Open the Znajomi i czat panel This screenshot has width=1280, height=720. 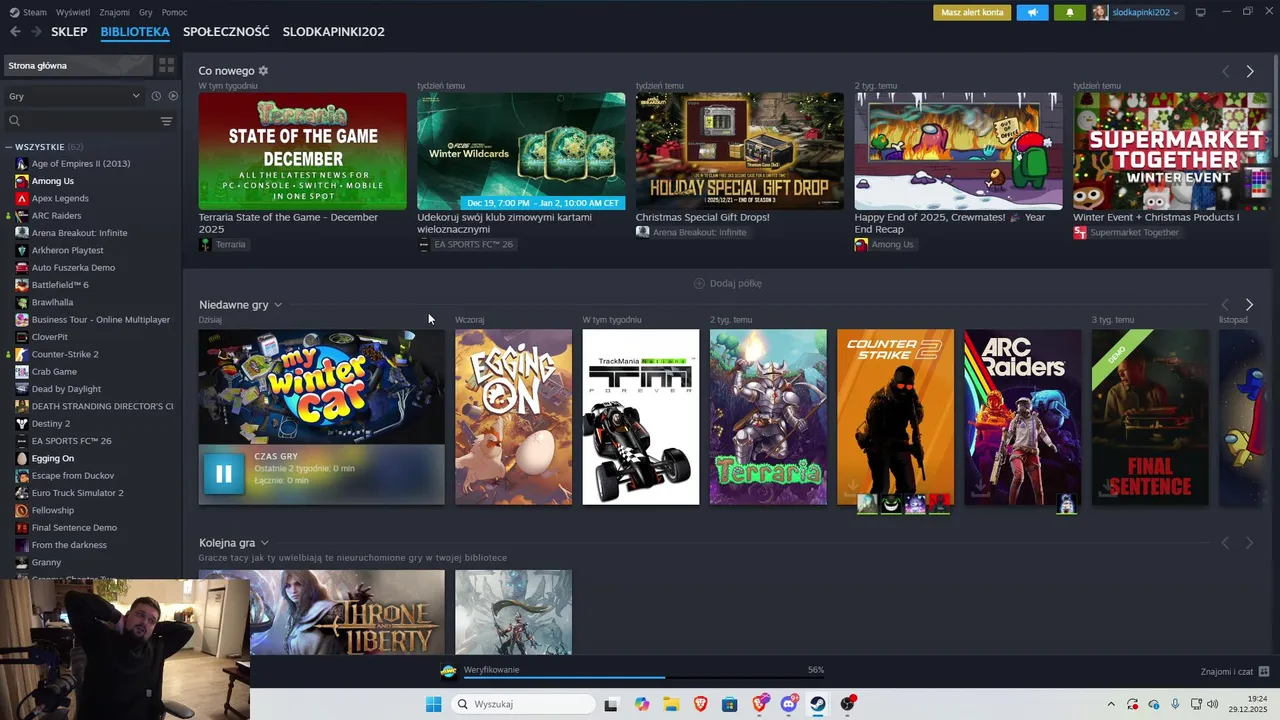click(x=1235, y=672)
